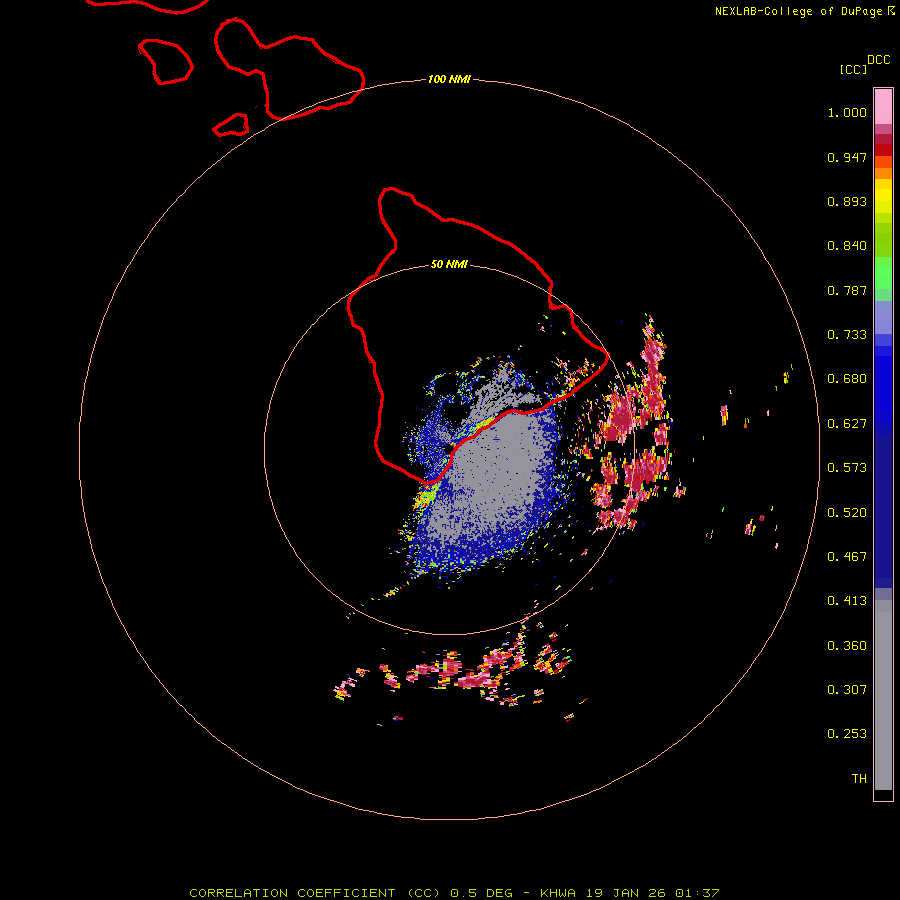
Task: Select the 0.733 value on color scale
Action: [x=847, y=335]
